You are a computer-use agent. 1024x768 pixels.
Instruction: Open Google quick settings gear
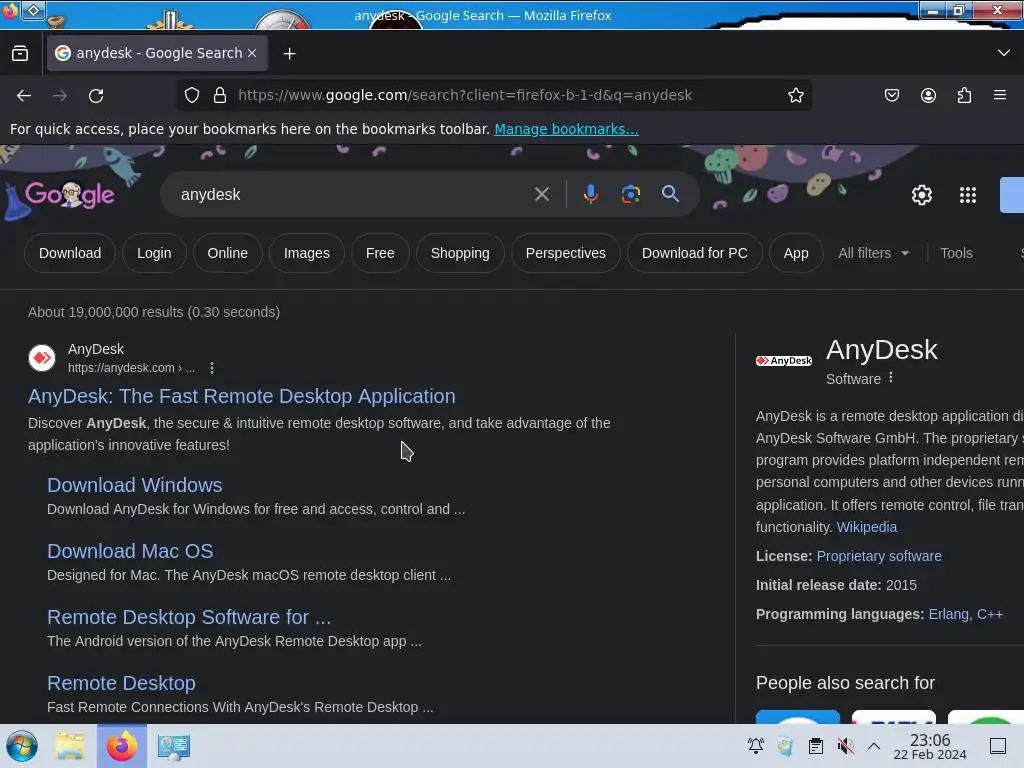pyautogui.click(x=921, y=195)
